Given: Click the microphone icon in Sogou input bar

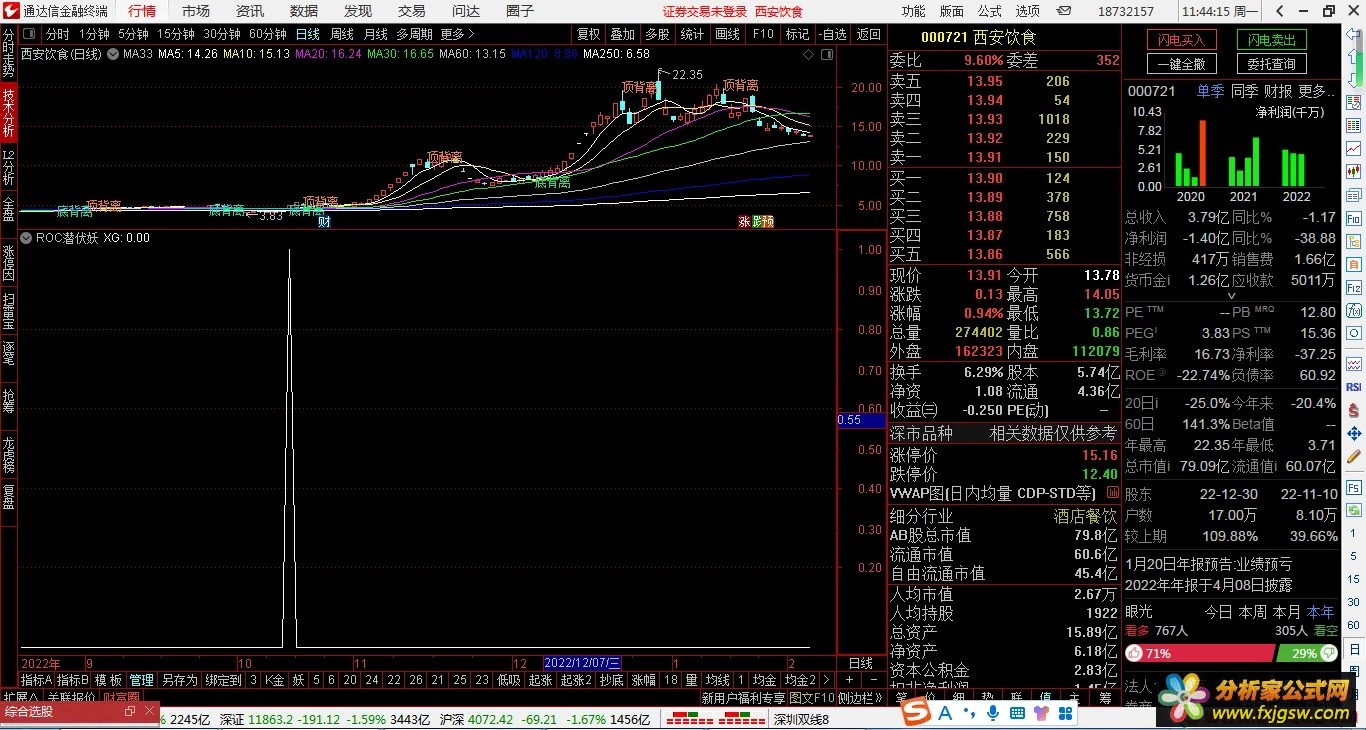Looking at the screenshot, I should click(x=993, y=712).
